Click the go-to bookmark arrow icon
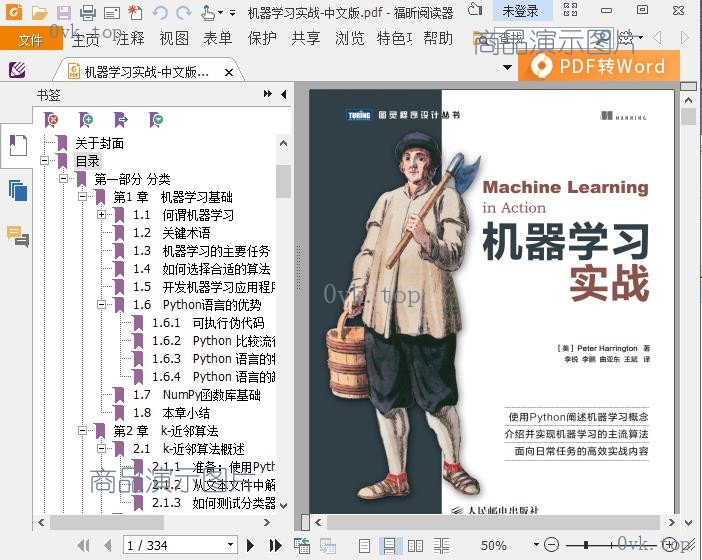 pos(121,120)
